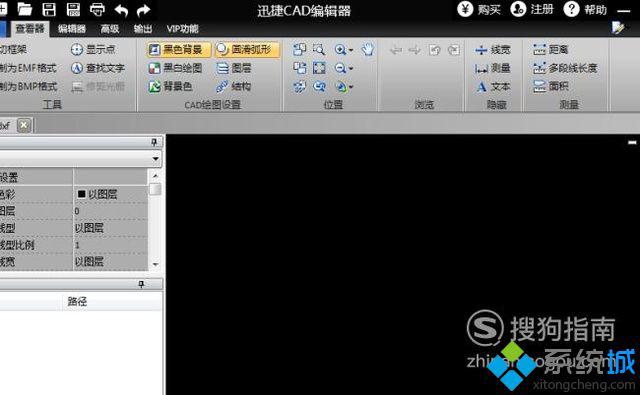Open the properties panel combo box
The width and height of the screenshot is (640, 395).
click(80, 158)
